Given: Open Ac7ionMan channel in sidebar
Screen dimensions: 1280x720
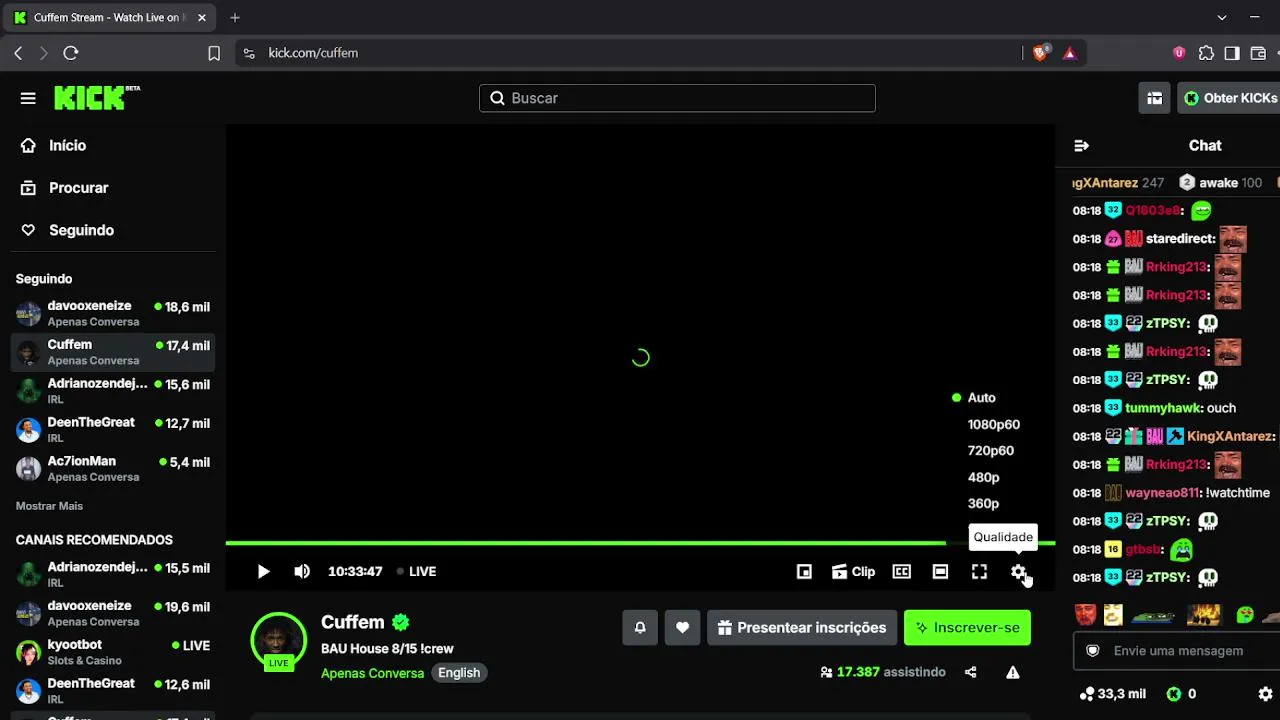Looking at the screenshot, I should pos(112,468).
